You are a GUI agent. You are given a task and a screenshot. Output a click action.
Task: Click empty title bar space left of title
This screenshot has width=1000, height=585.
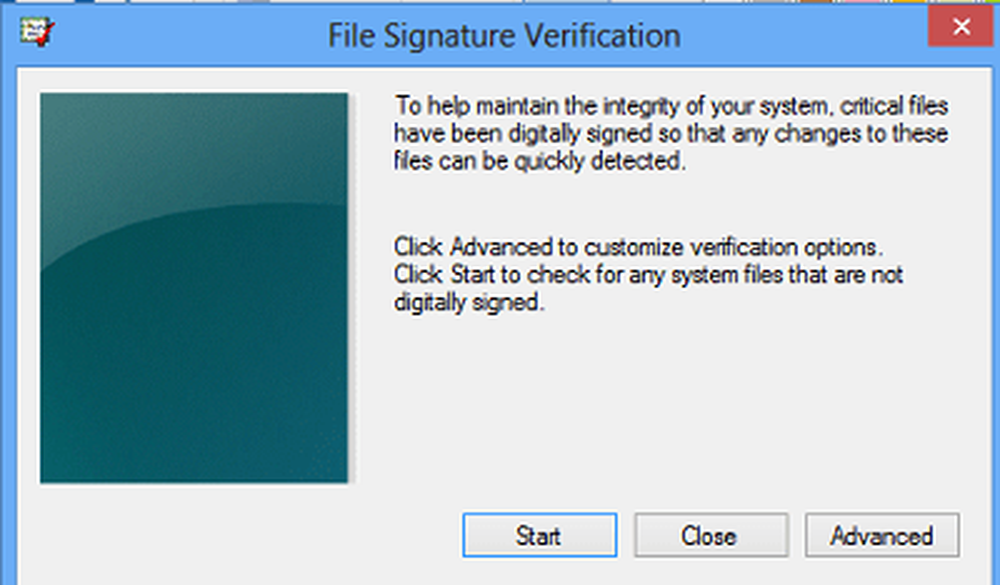point(180,34)
